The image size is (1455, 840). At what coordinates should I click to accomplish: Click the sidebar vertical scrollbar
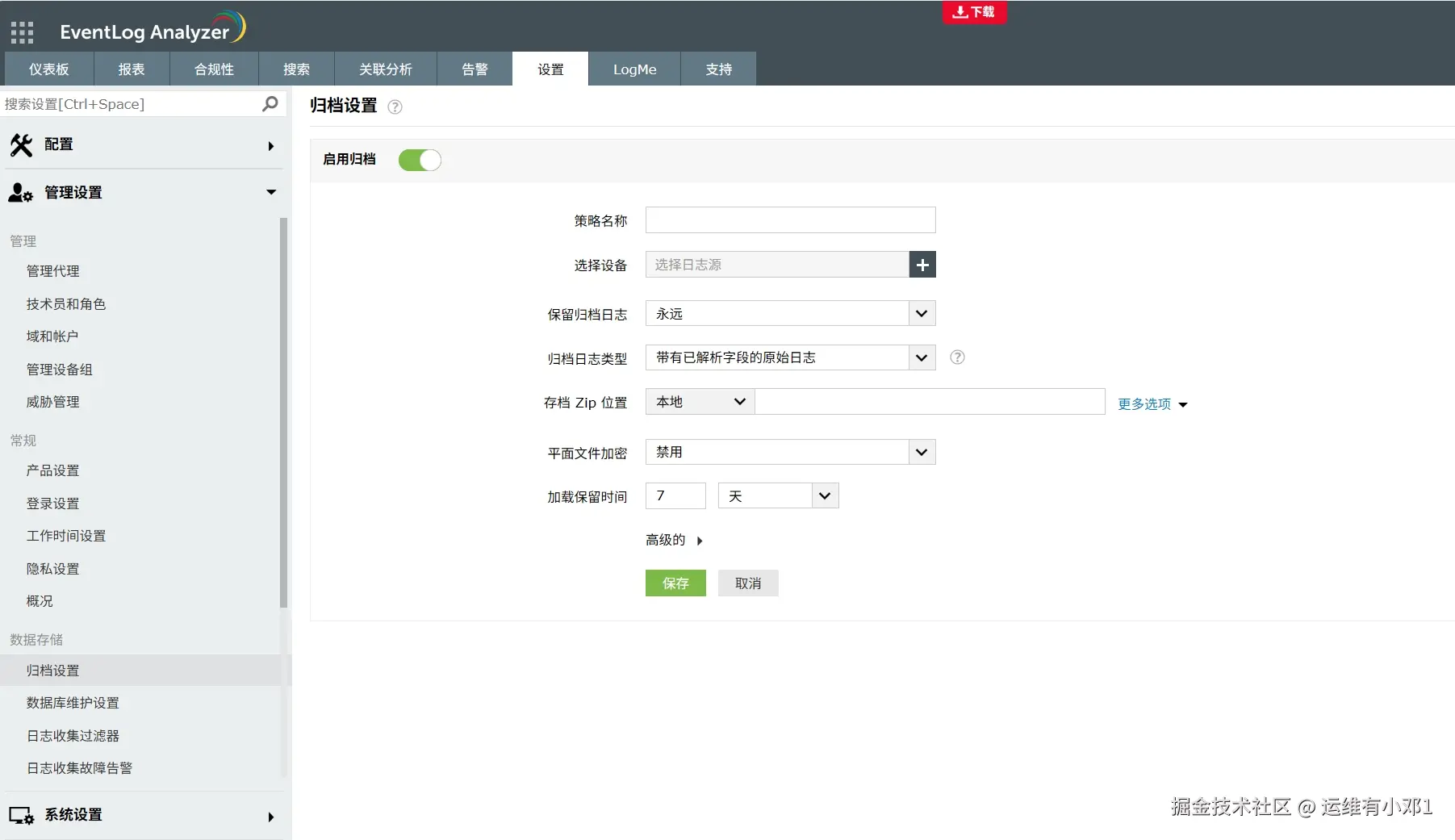pos(283,412)
